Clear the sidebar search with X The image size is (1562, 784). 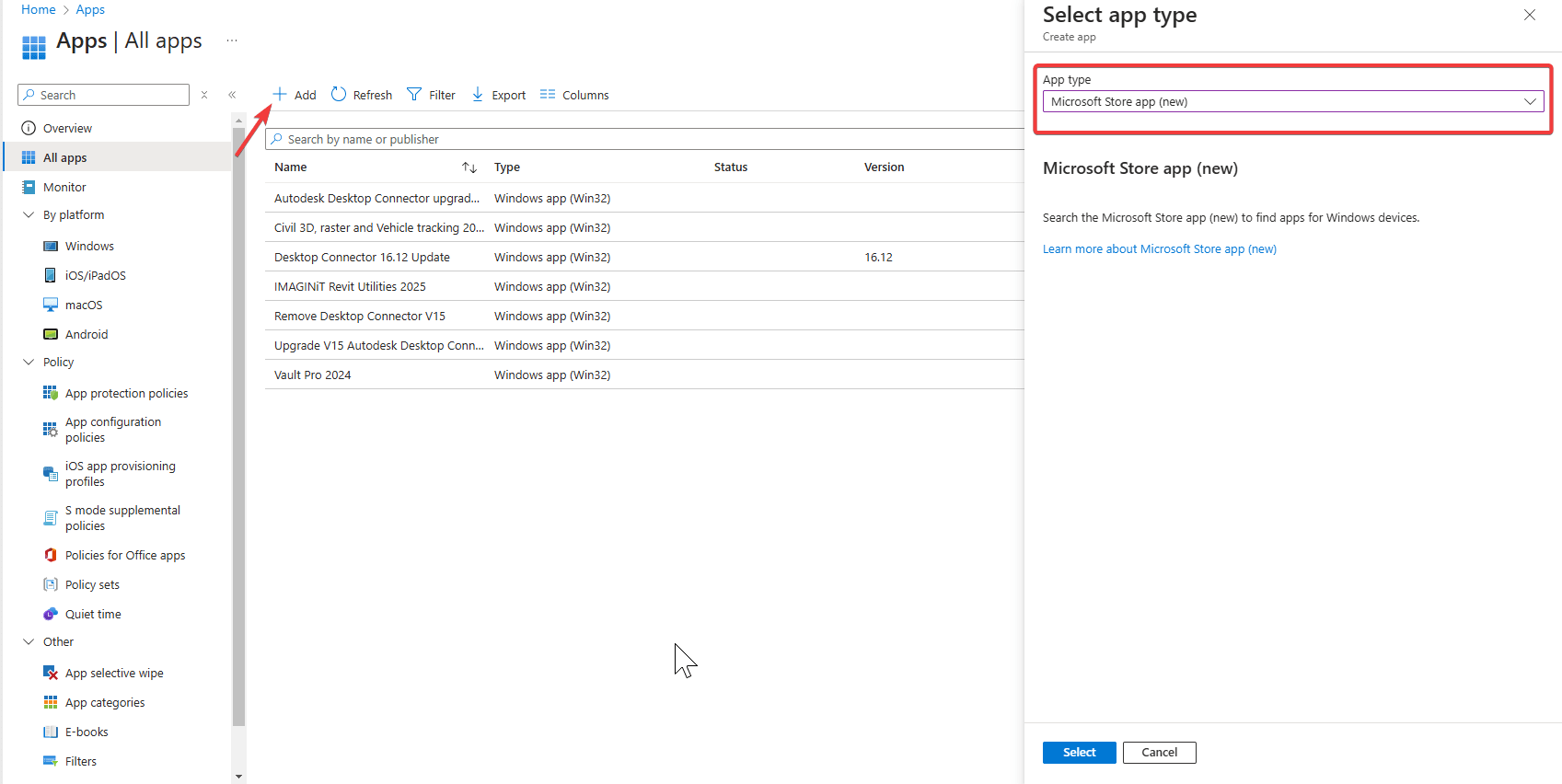(204, 95)
